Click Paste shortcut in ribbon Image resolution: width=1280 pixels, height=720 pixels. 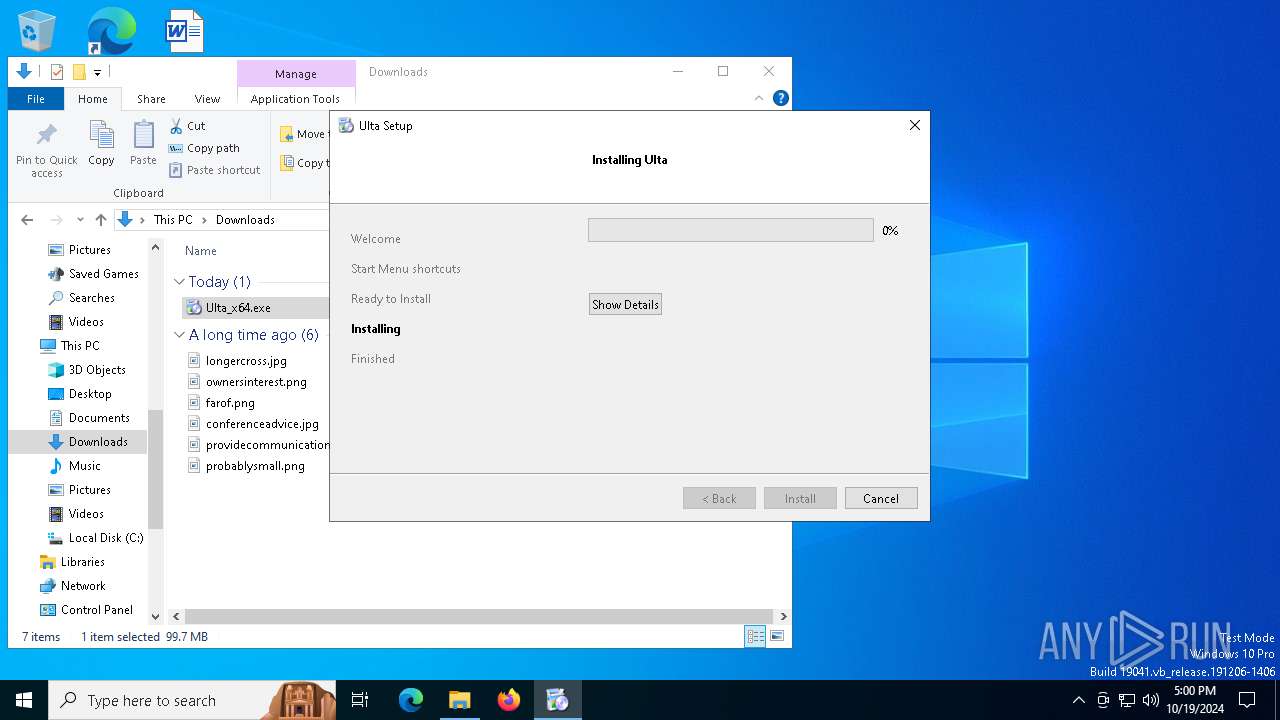[x=215, y=170]
